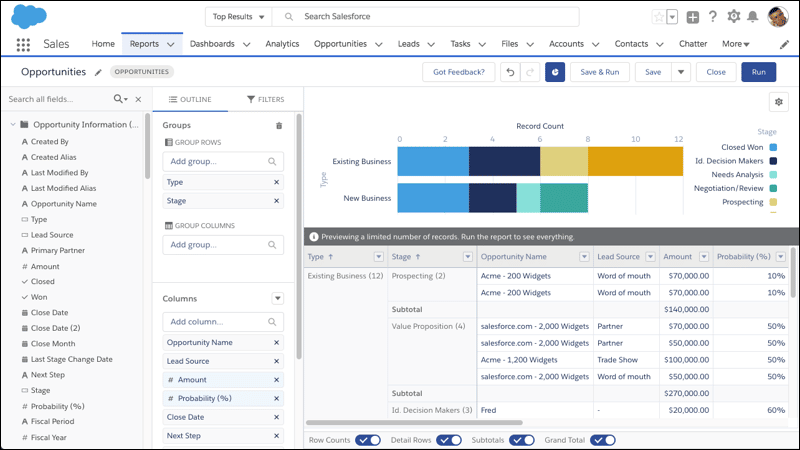Collapse the Opportunity Information folder
This screenshot has width=800, height=450.
pos(13,124)
